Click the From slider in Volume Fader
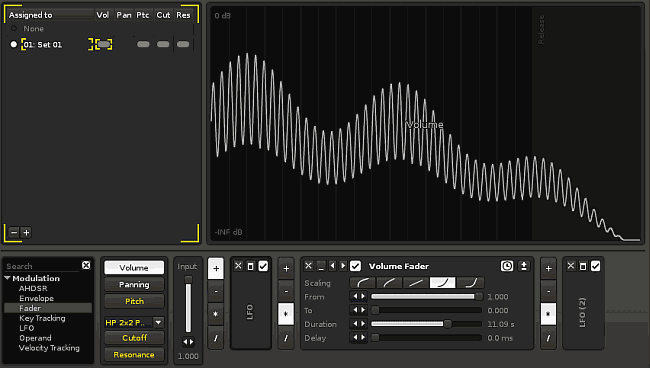The width and height of the screenshot is (650, 368). (426, 296)
